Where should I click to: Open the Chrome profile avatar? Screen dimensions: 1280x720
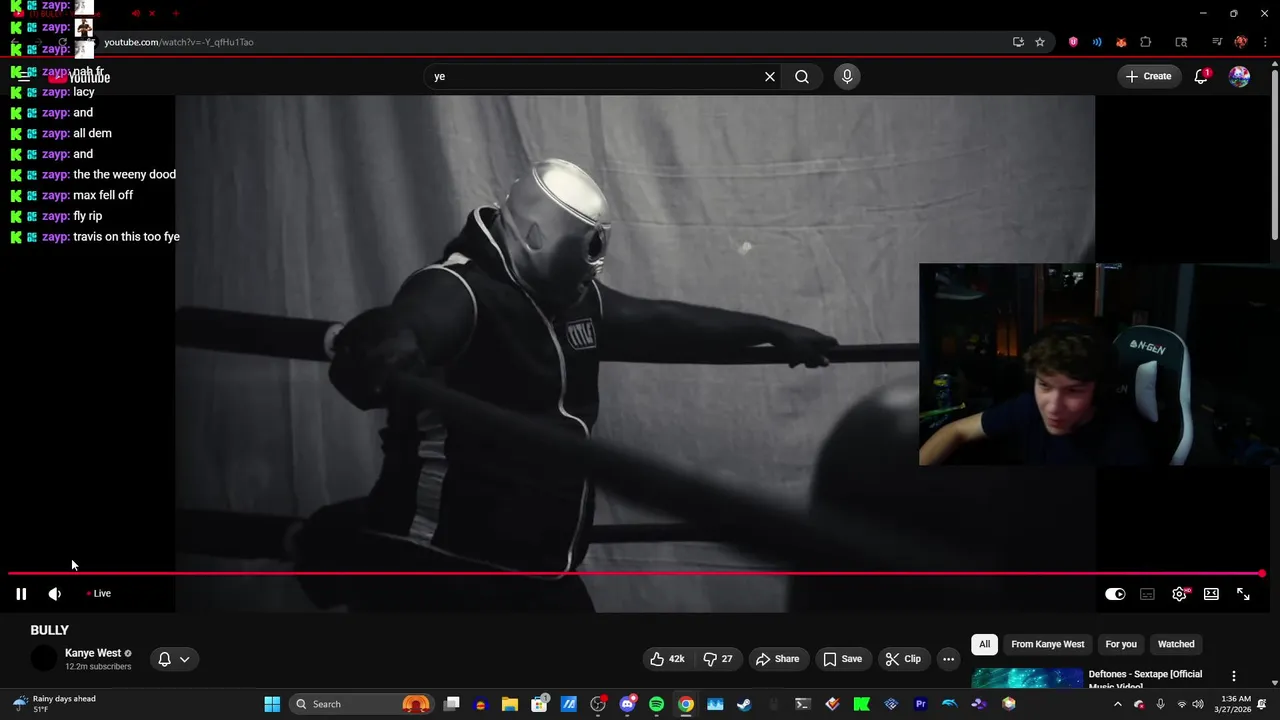(1241, 42)
